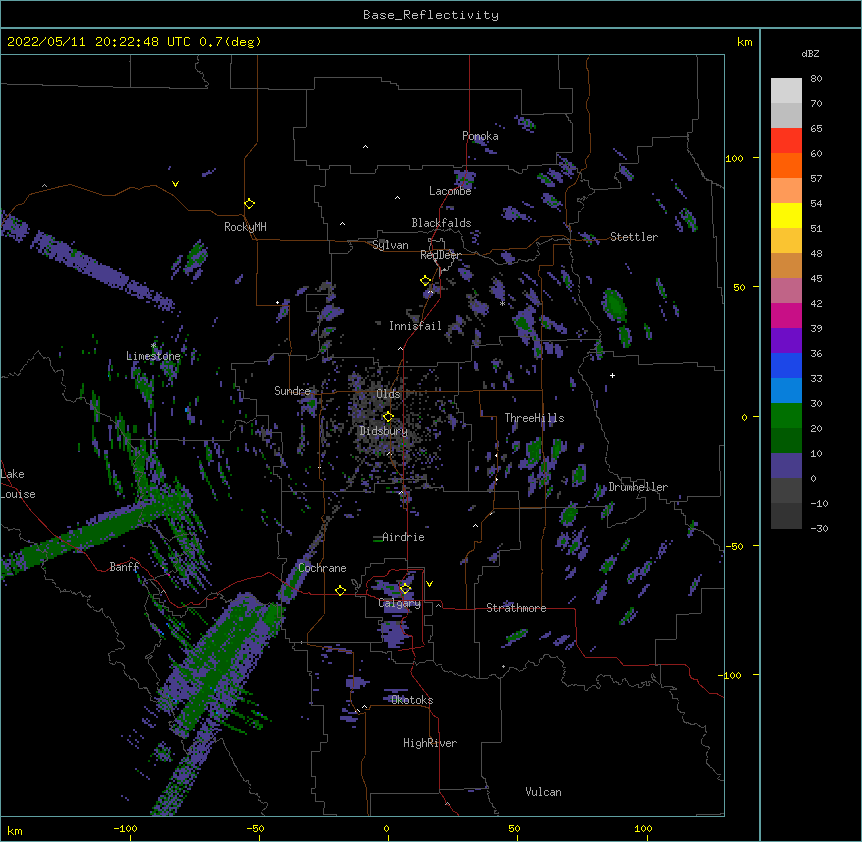Click the -30 dBZ dark gray legend swatch
Screen dimensions: 862x842
tap(786, 516)
